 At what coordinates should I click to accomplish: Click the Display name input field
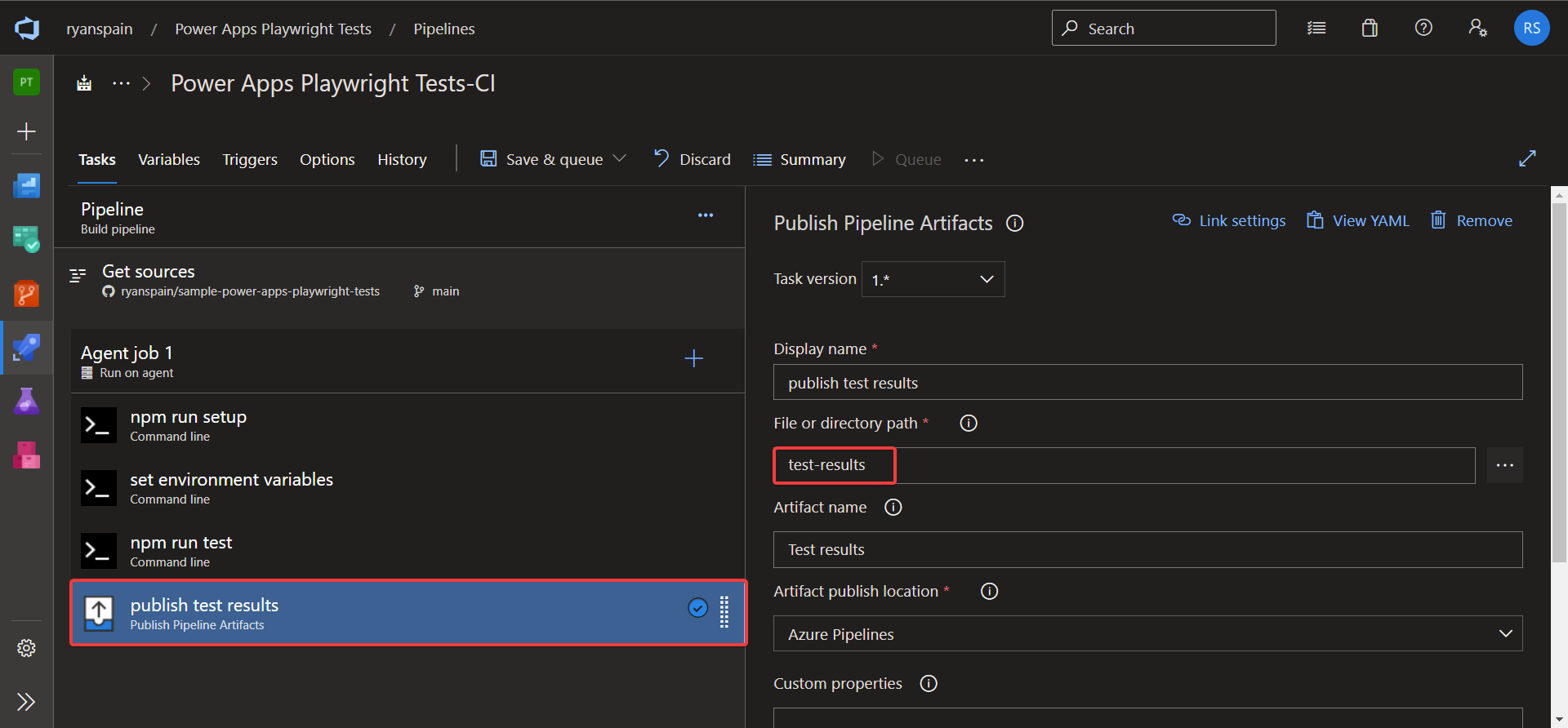pos(1147,382)
